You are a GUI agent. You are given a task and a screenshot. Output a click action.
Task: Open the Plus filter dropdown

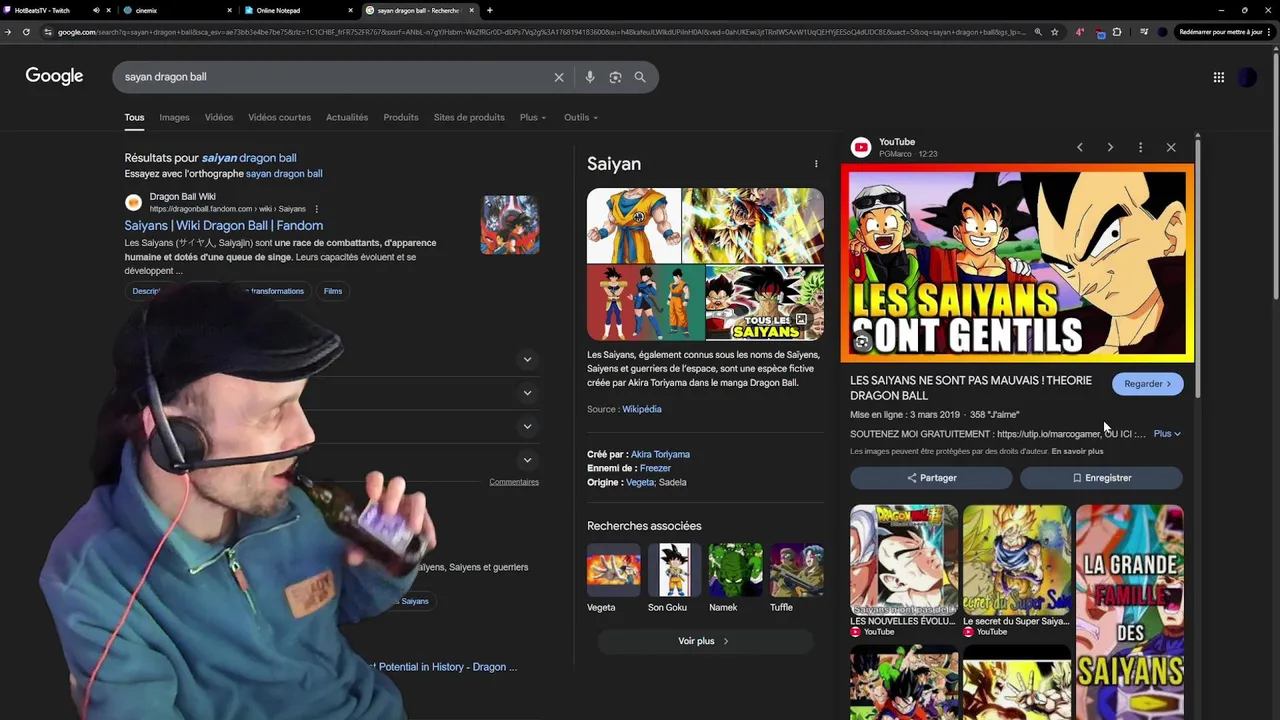point(533,117)
